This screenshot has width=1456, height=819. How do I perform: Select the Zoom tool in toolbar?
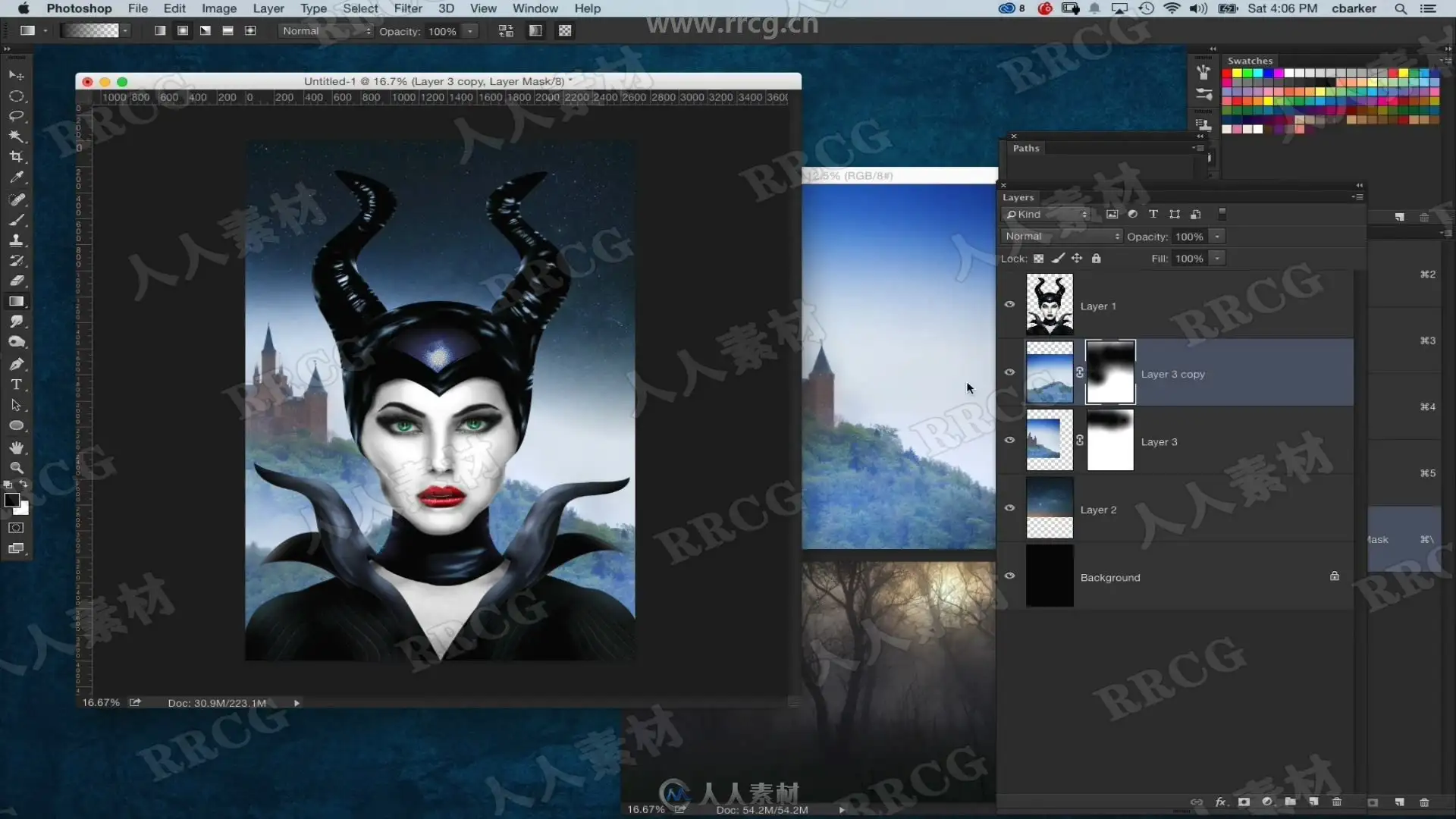[x=16, y=468]
